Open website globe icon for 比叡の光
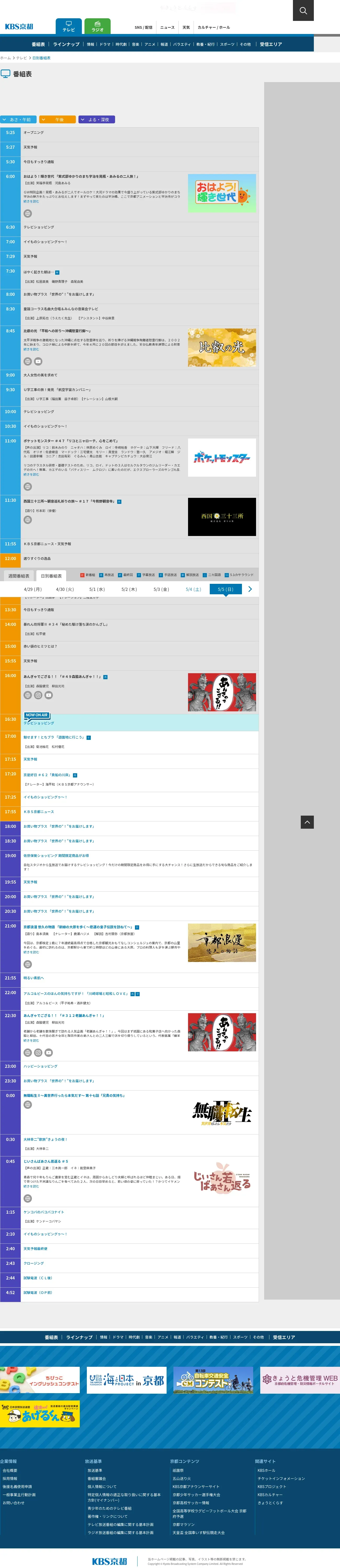 click(x=27, y=362)
